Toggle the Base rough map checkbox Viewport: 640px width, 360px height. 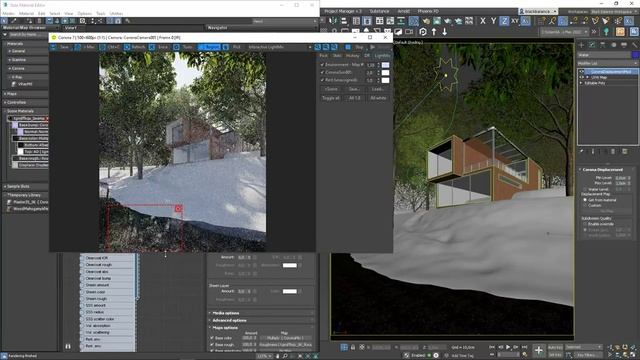(212, 345)
